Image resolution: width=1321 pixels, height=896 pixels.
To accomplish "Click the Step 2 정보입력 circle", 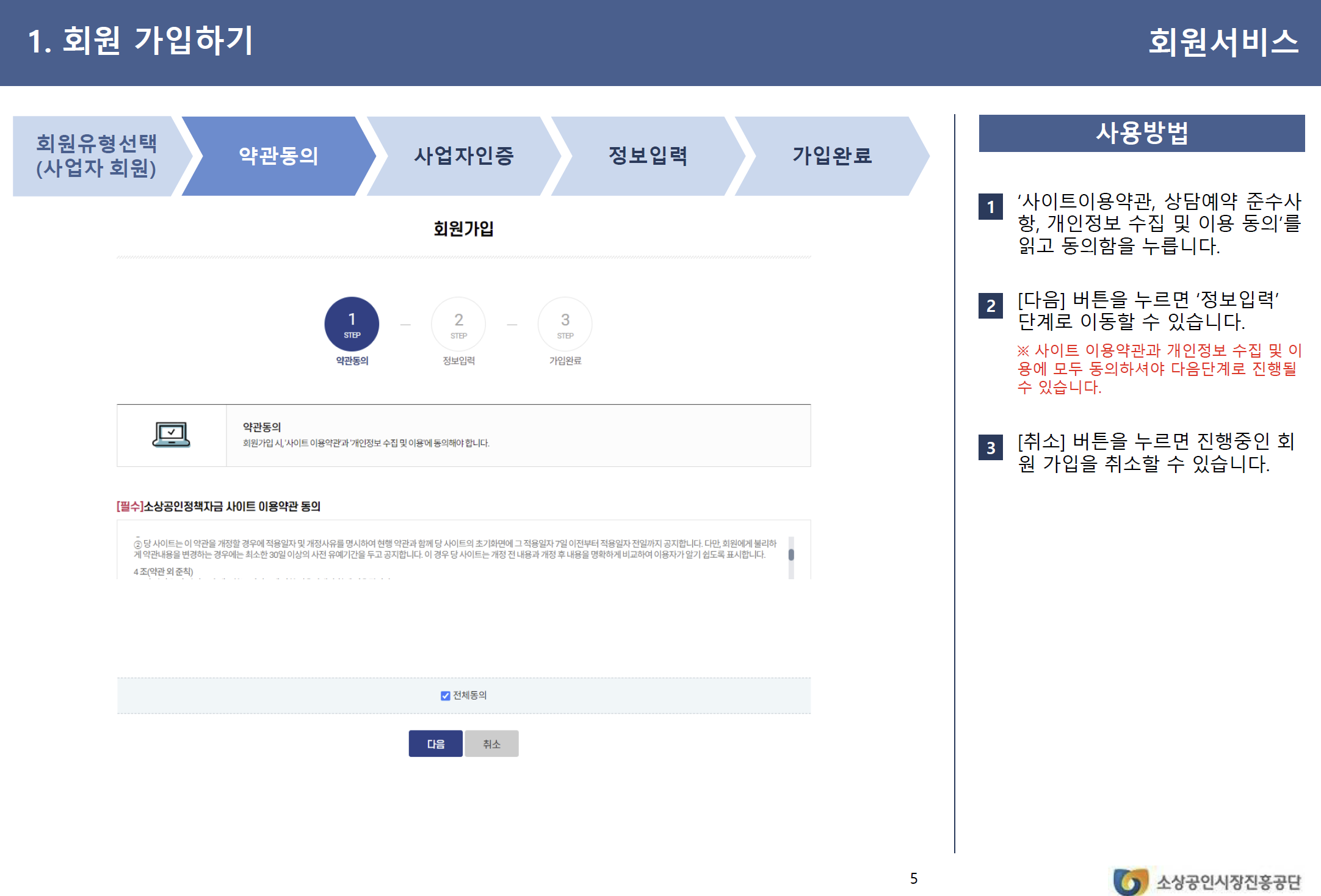I will point(458,324).
